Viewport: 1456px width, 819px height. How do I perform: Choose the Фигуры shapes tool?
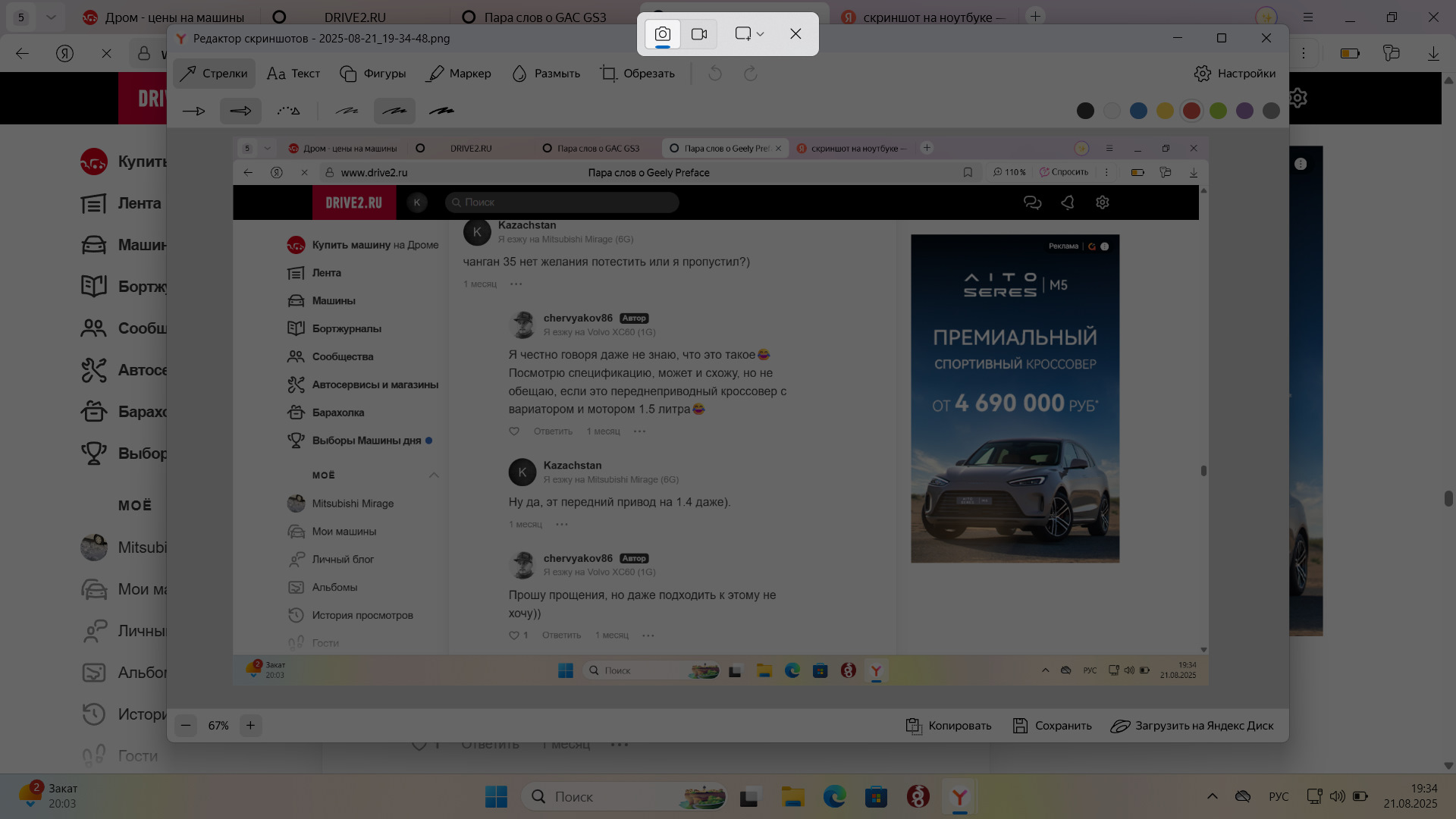[x=372, y=74]
